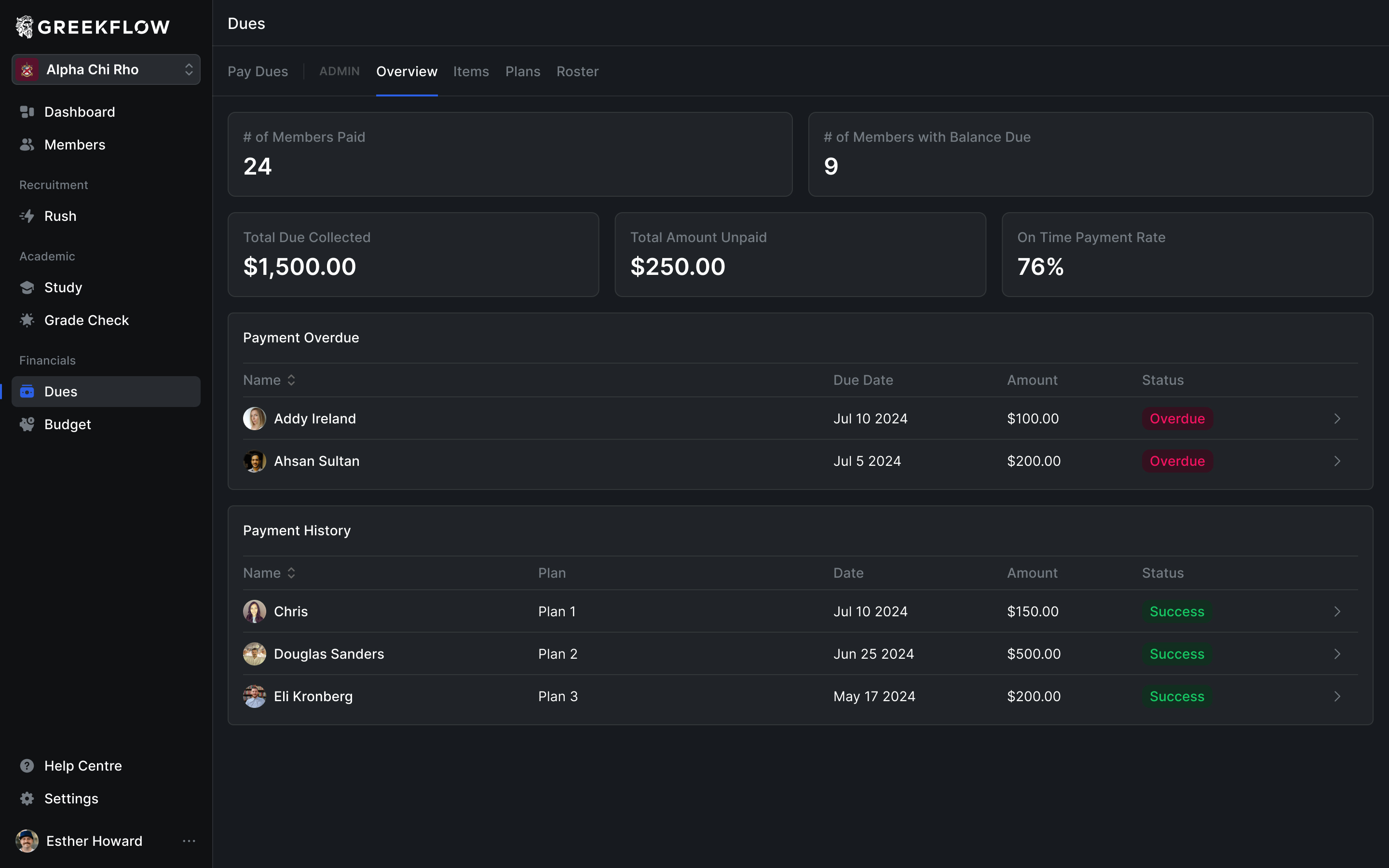Click the Dues wallet icon
Image resolution: width=1389 pixels, height=868 pixels.
27,392
